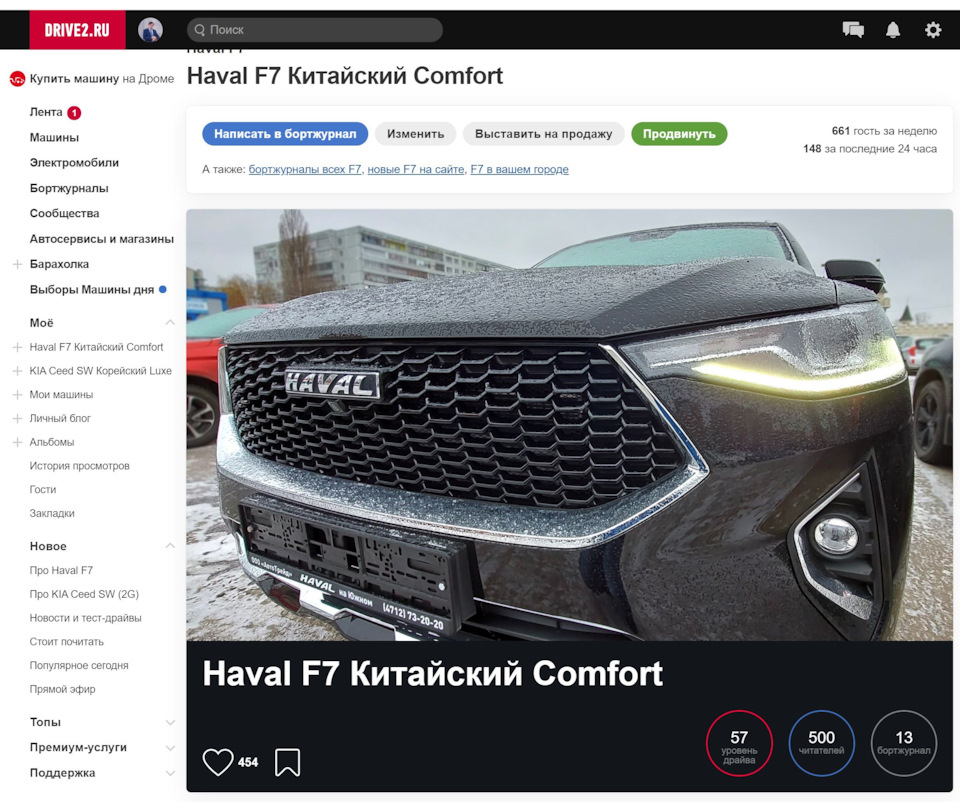
Task: Click the Haval car main photo
Action: point(569,425)
